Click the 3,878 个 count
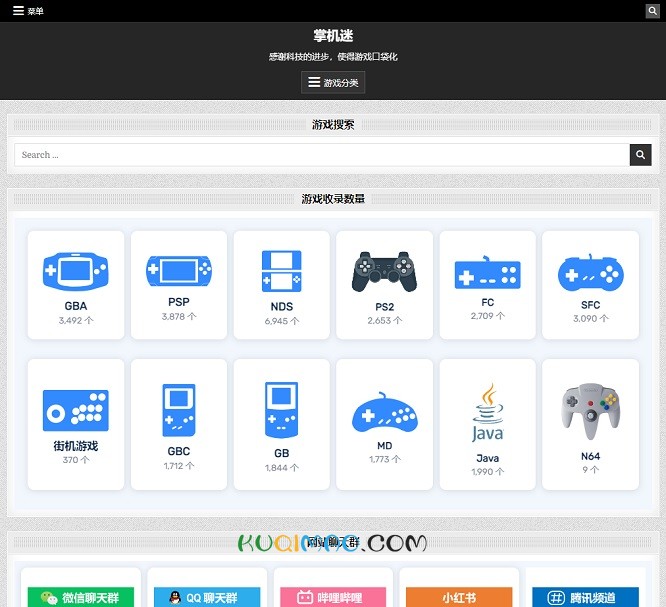666x607 pixels. (x=179, y=316)
